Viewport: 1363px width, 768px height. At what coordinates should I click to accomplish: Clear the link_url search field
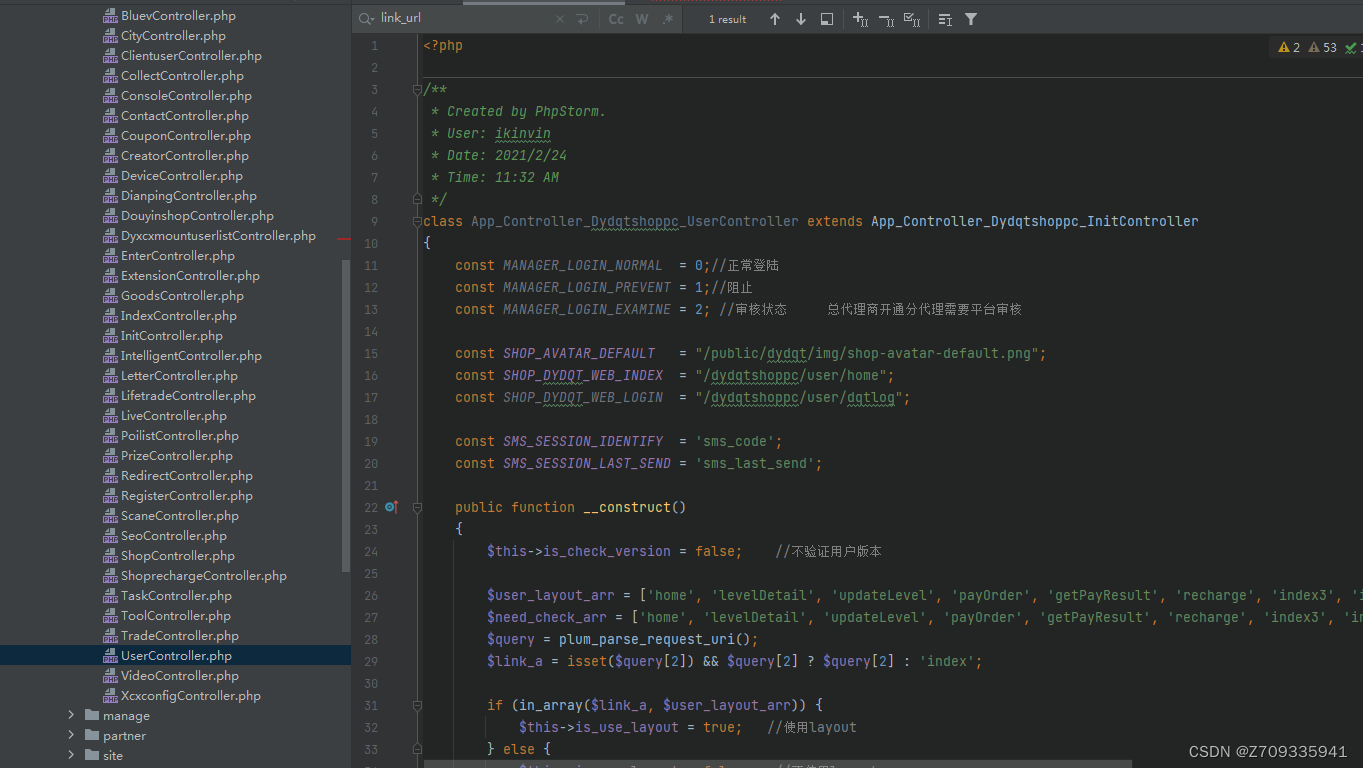click(561, 19)
